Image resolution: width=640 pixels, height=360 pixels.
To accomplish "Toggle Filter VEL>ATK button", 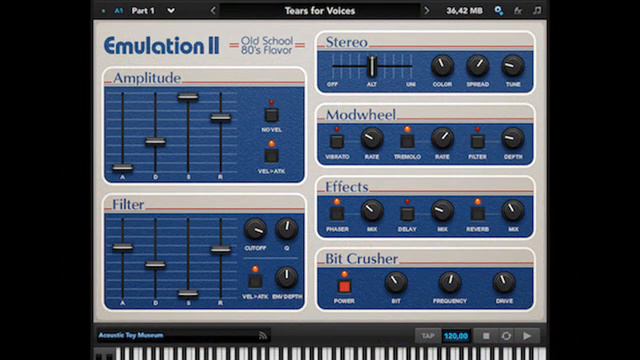I will pos(255,281).
